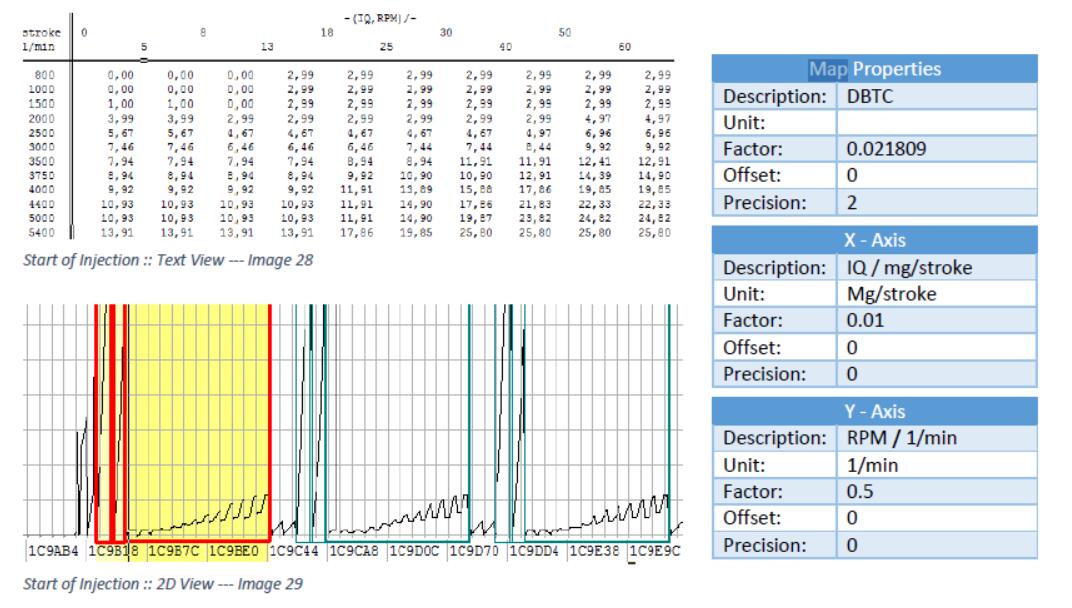
Task: Click the Y-axis unit value 1/min
Action: [937, 465]
